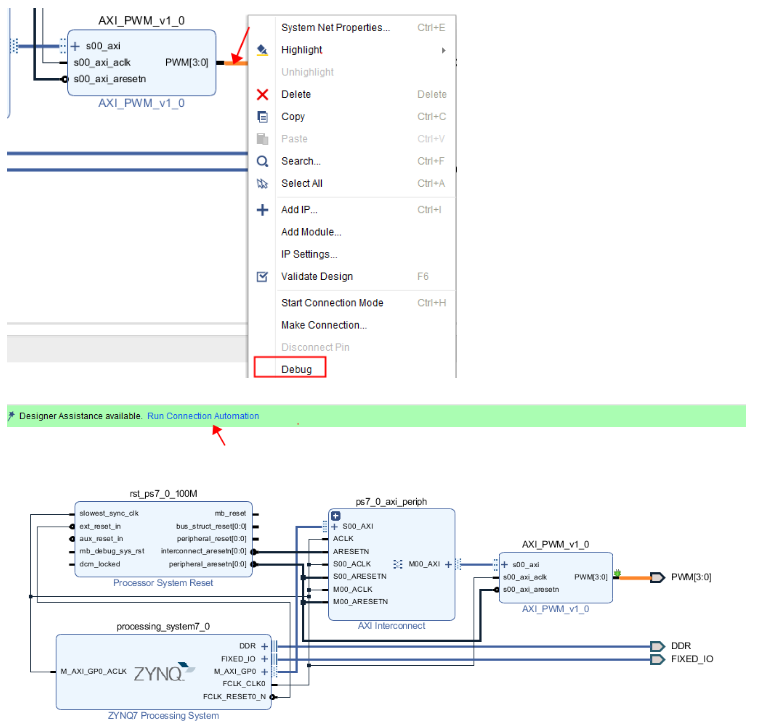Click the ZYNQ logo on processing system block
Viewport: 757px width, 728px height.
coord(164,672)
